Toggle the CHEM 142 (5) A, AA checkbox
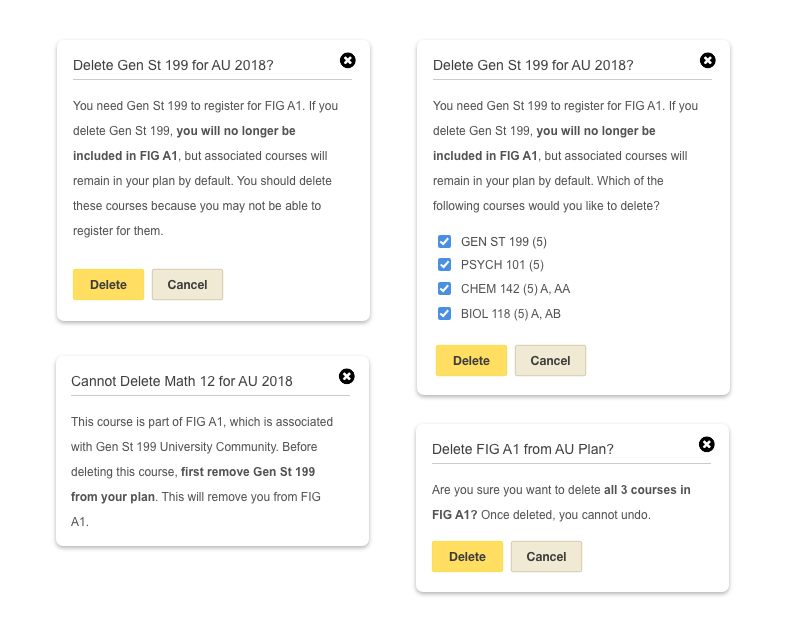Viewport: 786px width, 632px height. (x=444, y=289)
